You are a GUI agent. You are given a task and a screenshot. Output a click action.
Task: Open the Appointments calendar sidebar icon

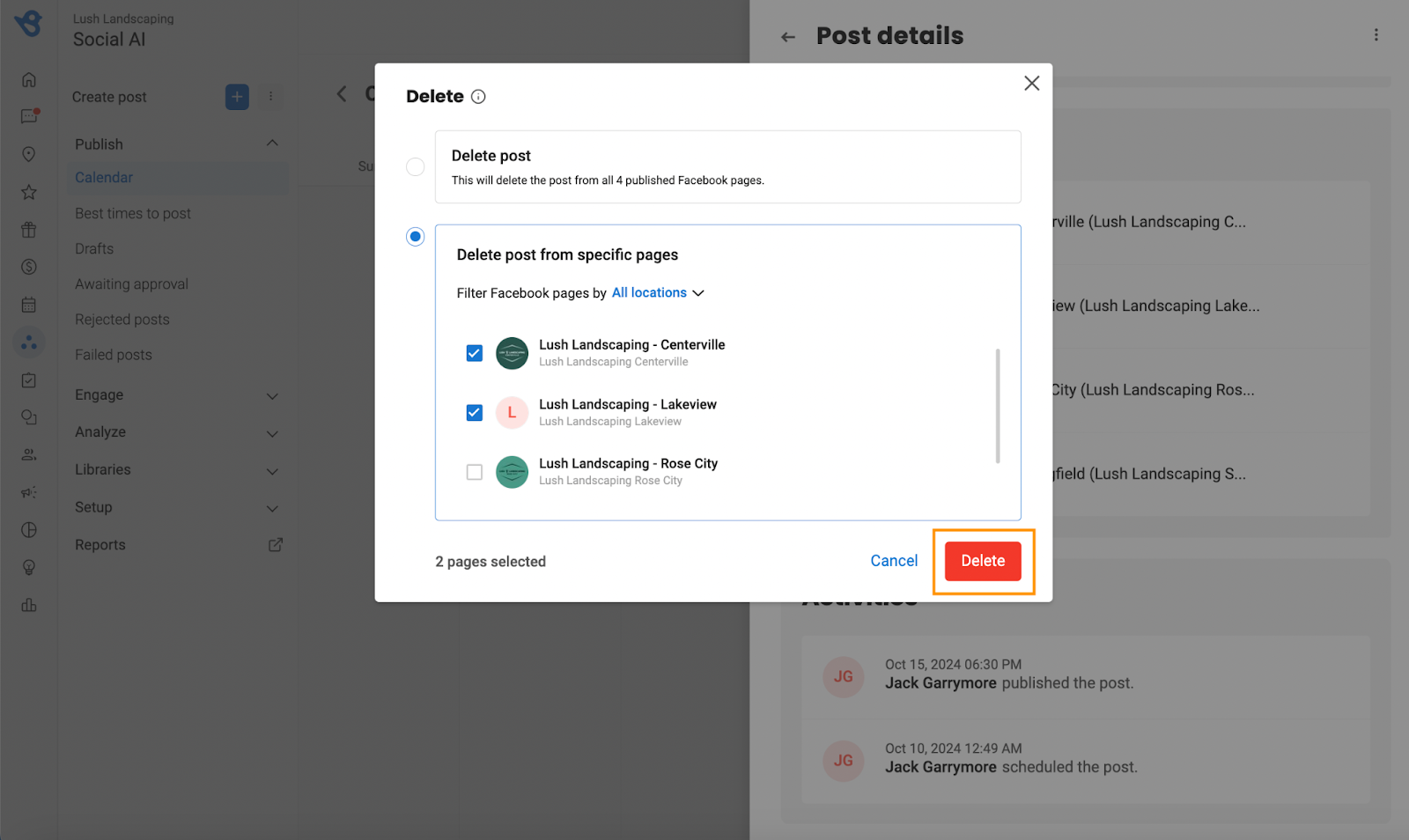click(x=29, y=305)
